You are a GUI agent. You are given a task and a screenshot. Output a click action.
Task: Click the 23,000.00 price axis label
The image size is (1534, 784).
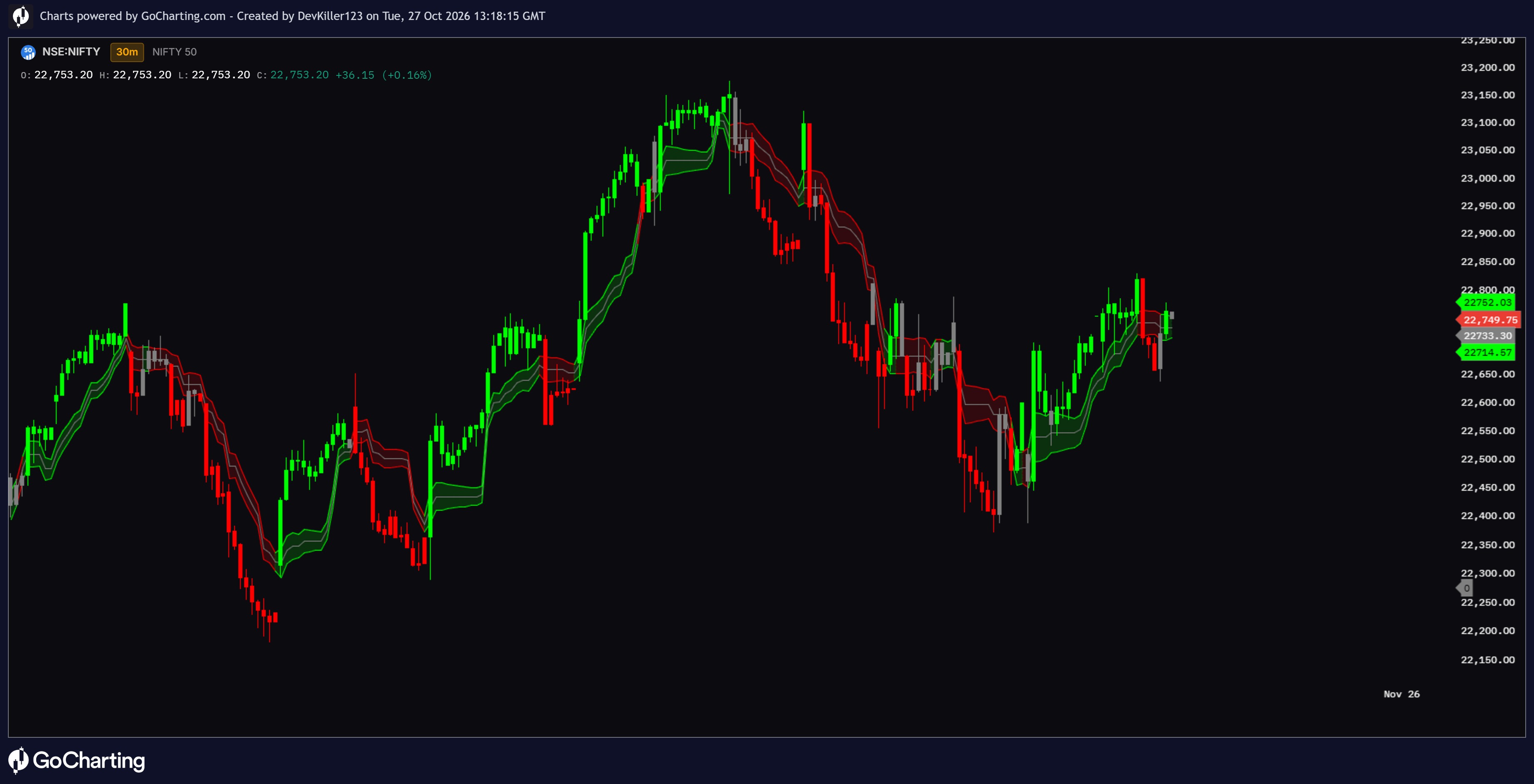click(1488, 178)
